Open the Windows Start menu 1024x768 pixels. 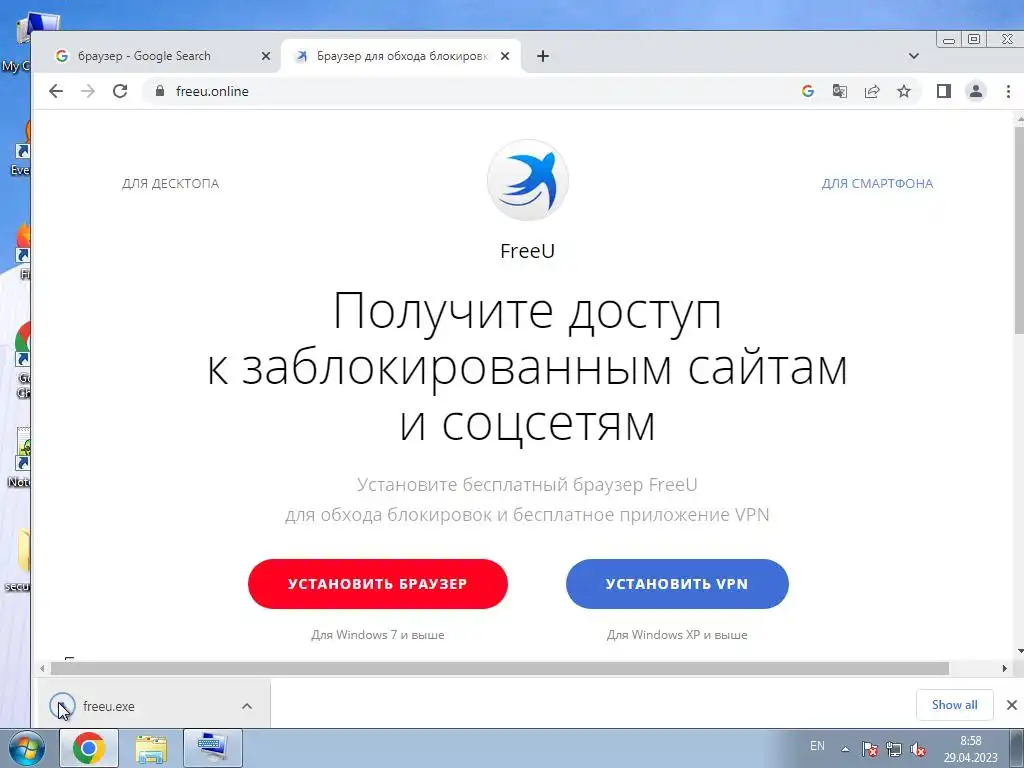[x=25, y=748]
